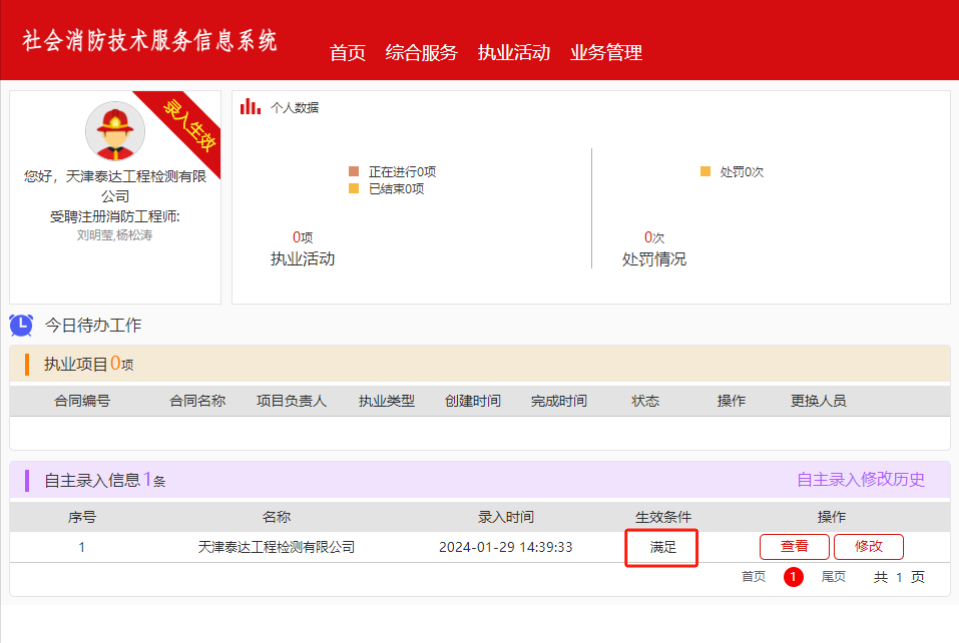Click the 录入生效 ribbon badge
Screen dimensions: 959x643
(188, 126)
